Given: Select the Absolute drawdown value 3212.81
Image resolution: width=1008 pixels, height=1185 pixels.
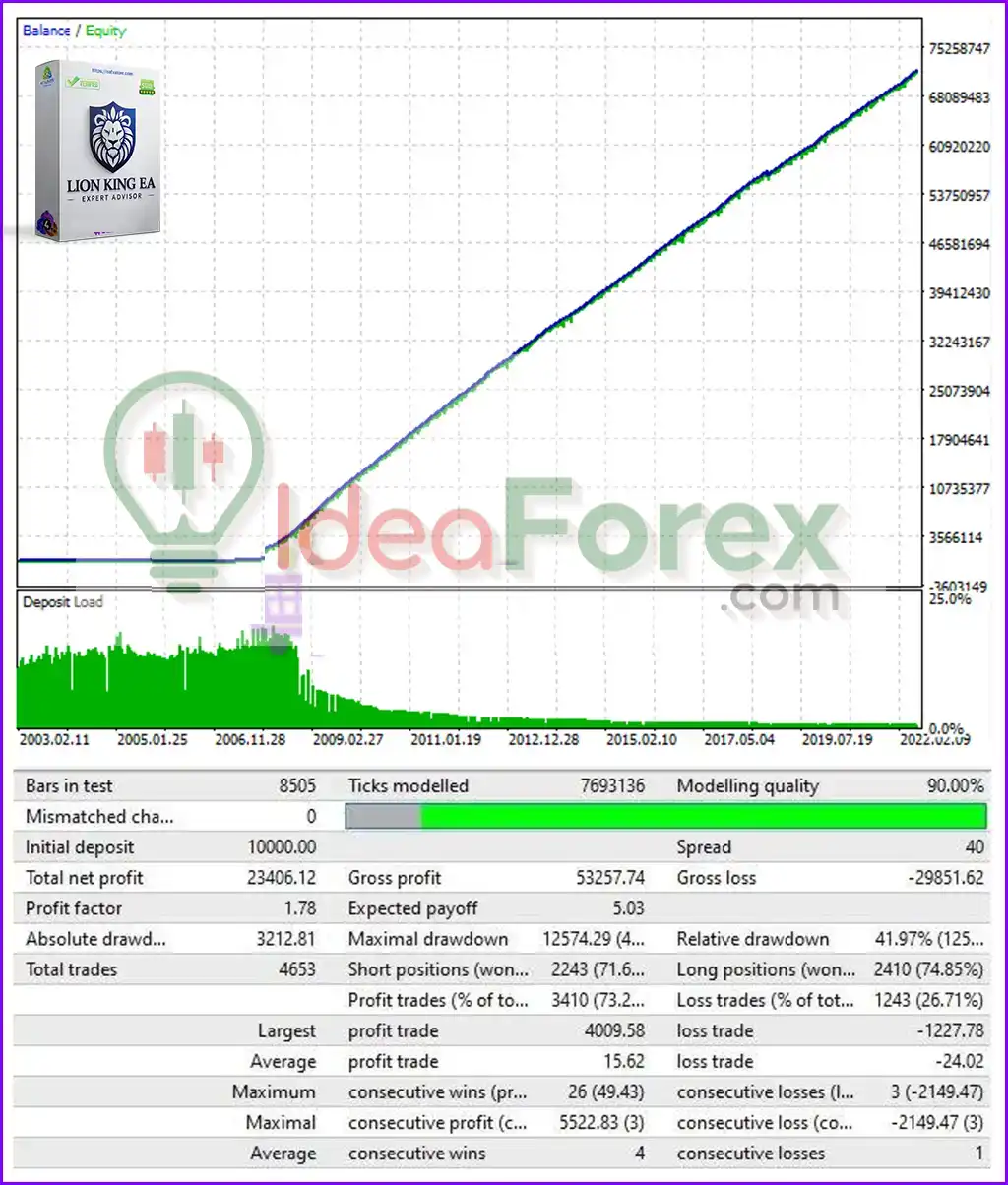Looking at the screenshot, I should point(285,938).
